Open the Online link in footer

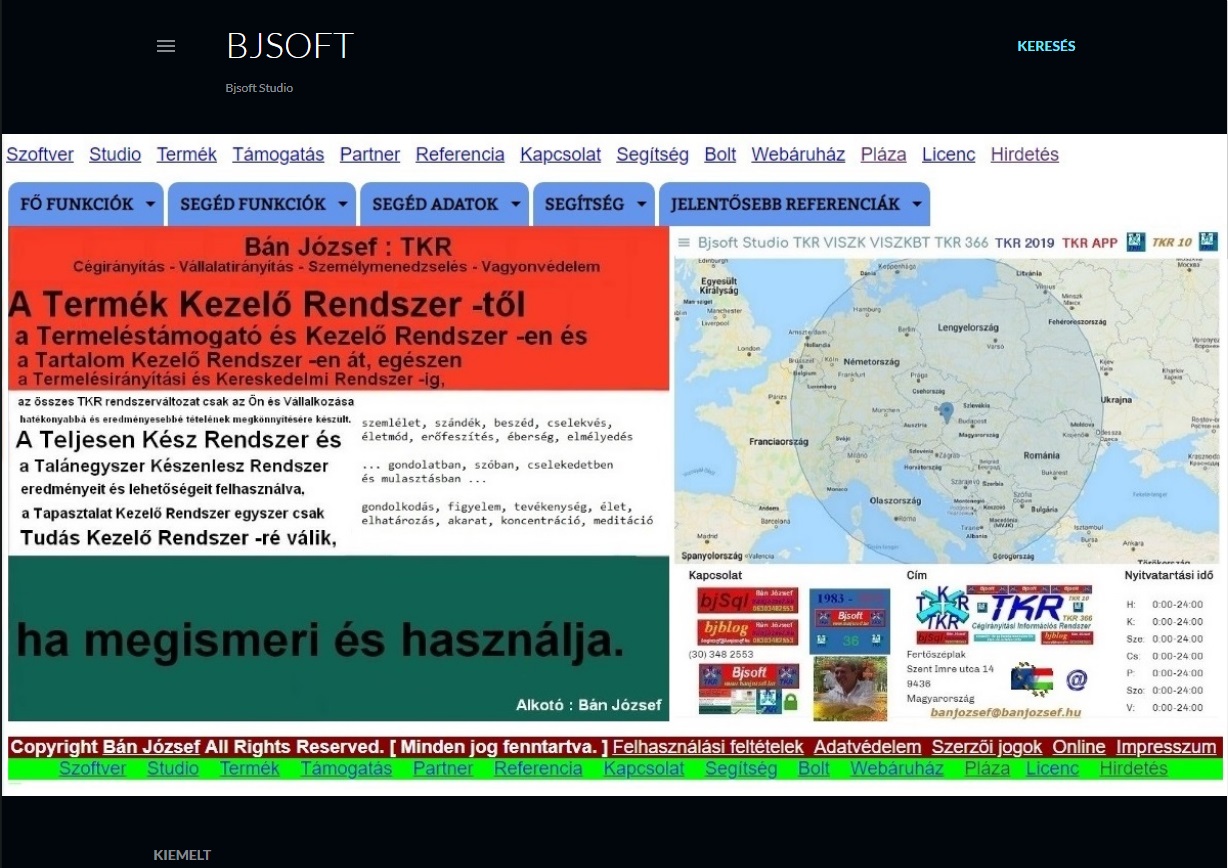[1079, 747]
